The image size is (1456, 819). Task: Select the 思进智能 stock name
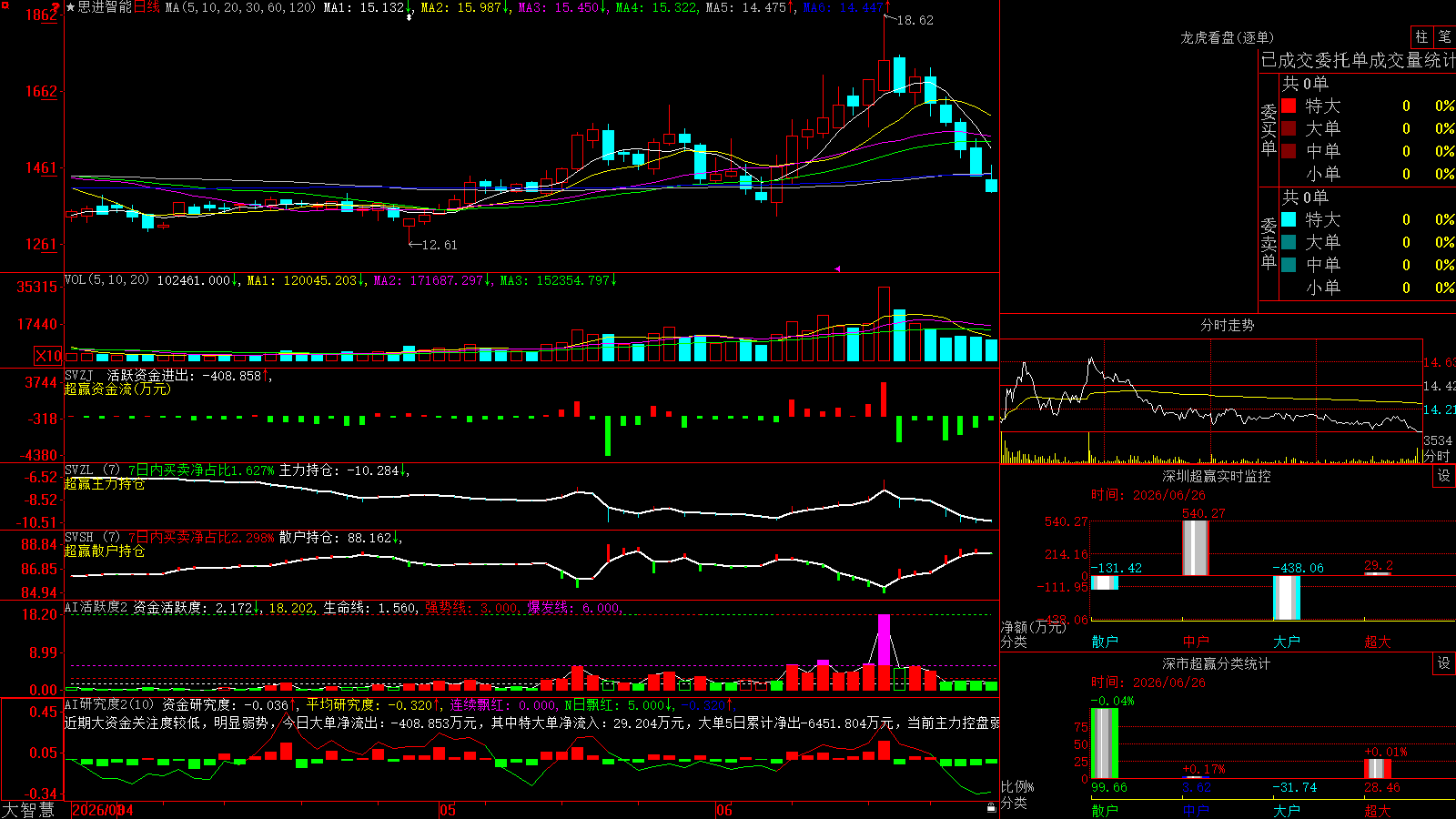pos(105,7)
